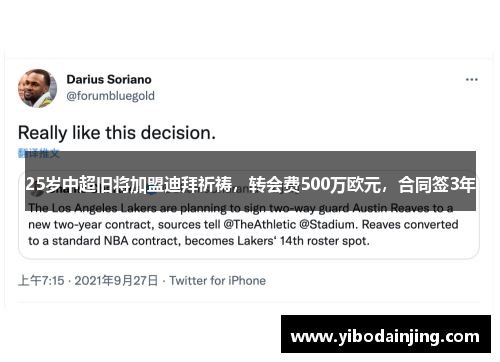Follow the @Stadium mention

328,225
